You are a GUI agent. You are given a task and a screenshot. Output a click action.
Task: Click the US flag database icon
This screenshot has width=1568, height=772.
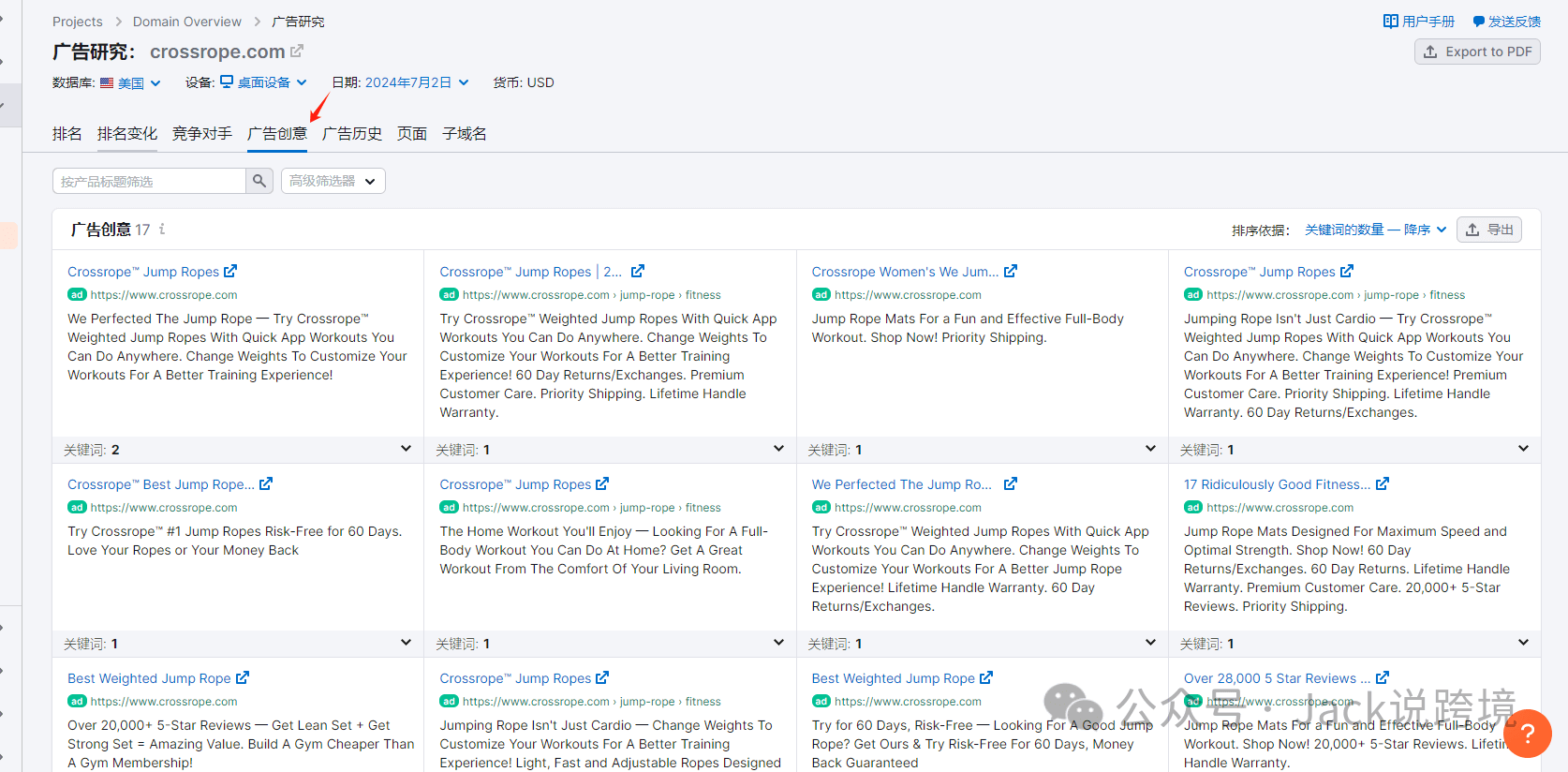pos(107,83)
